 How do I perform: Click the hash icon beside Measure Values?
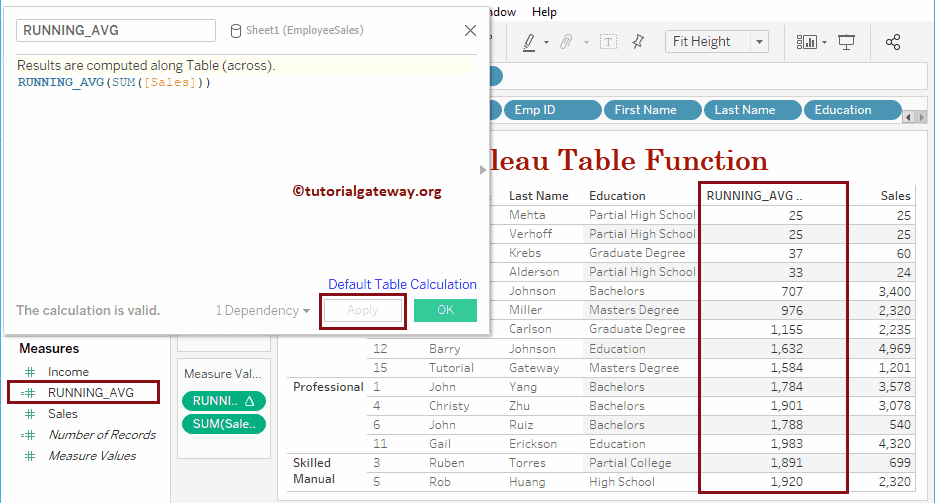pos(30,456)
